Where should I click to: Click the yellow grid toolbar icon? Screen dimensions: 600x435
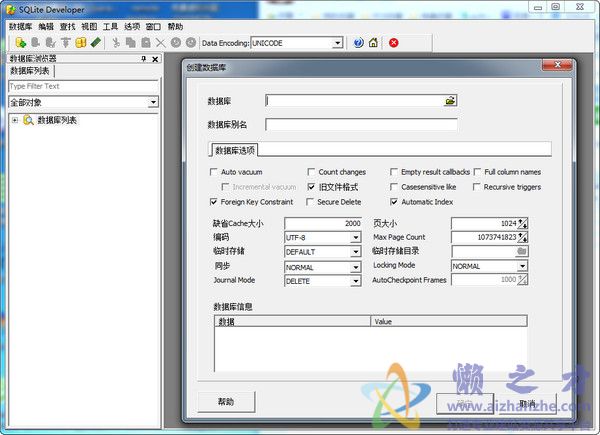coord(80,42)
